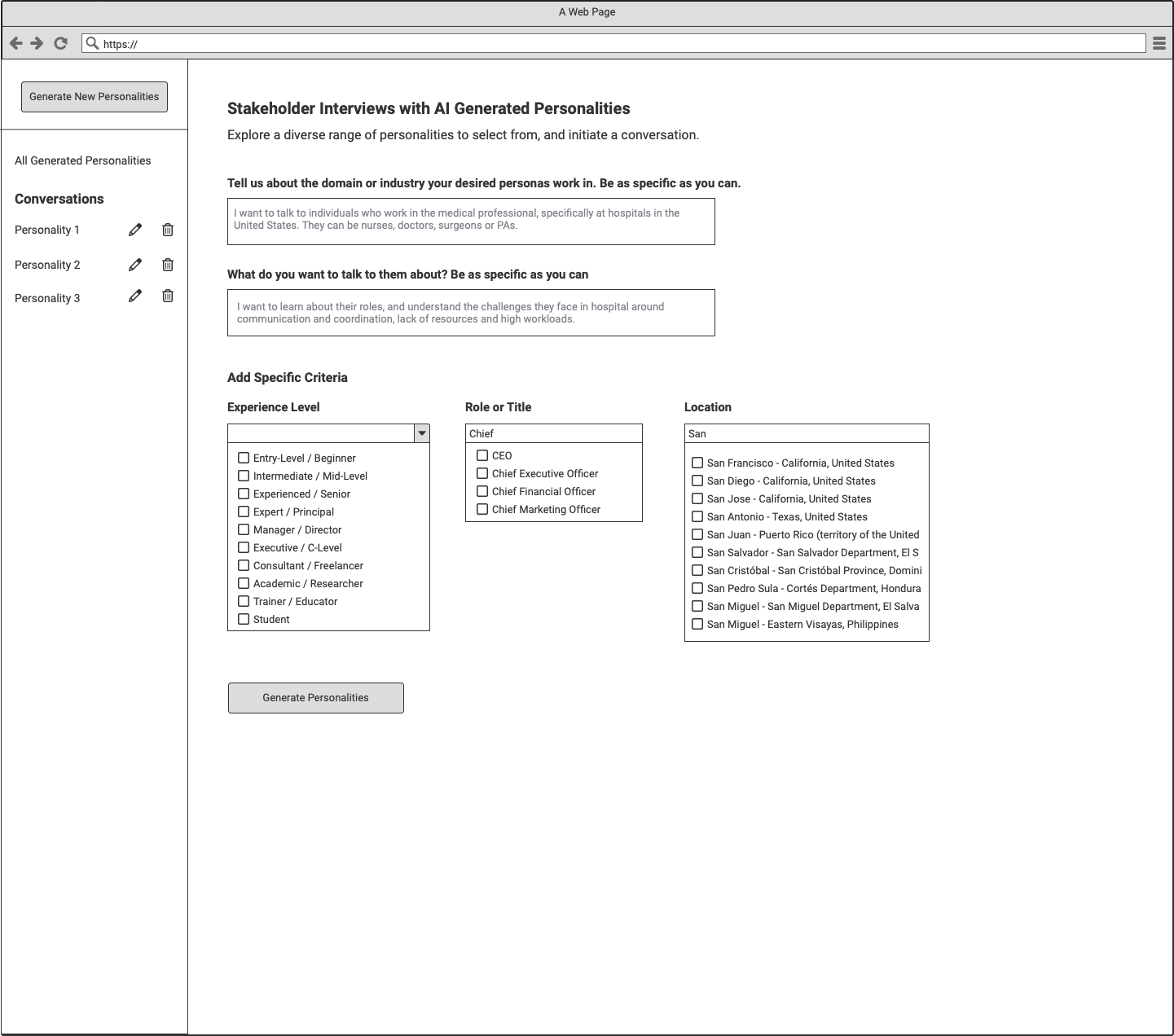Tick the Expert / Principal option
The height and width of the screenshot is (1036, 1174).
pos(244,511)
